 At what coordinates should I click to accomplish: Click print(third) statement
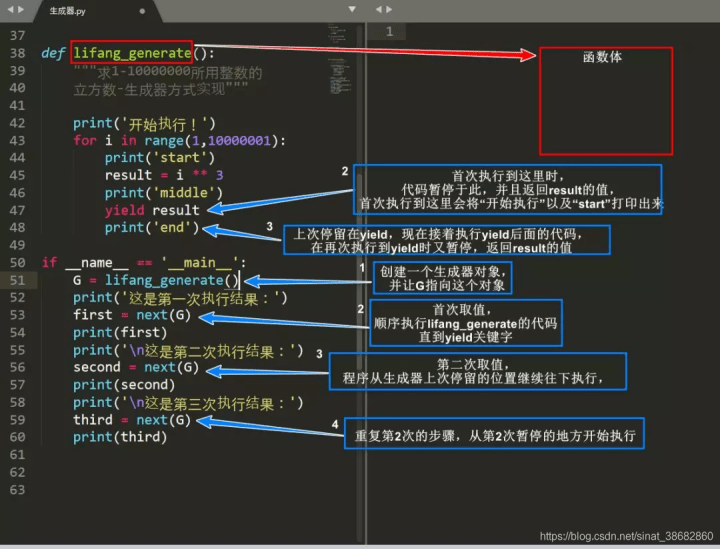(120, 437)
